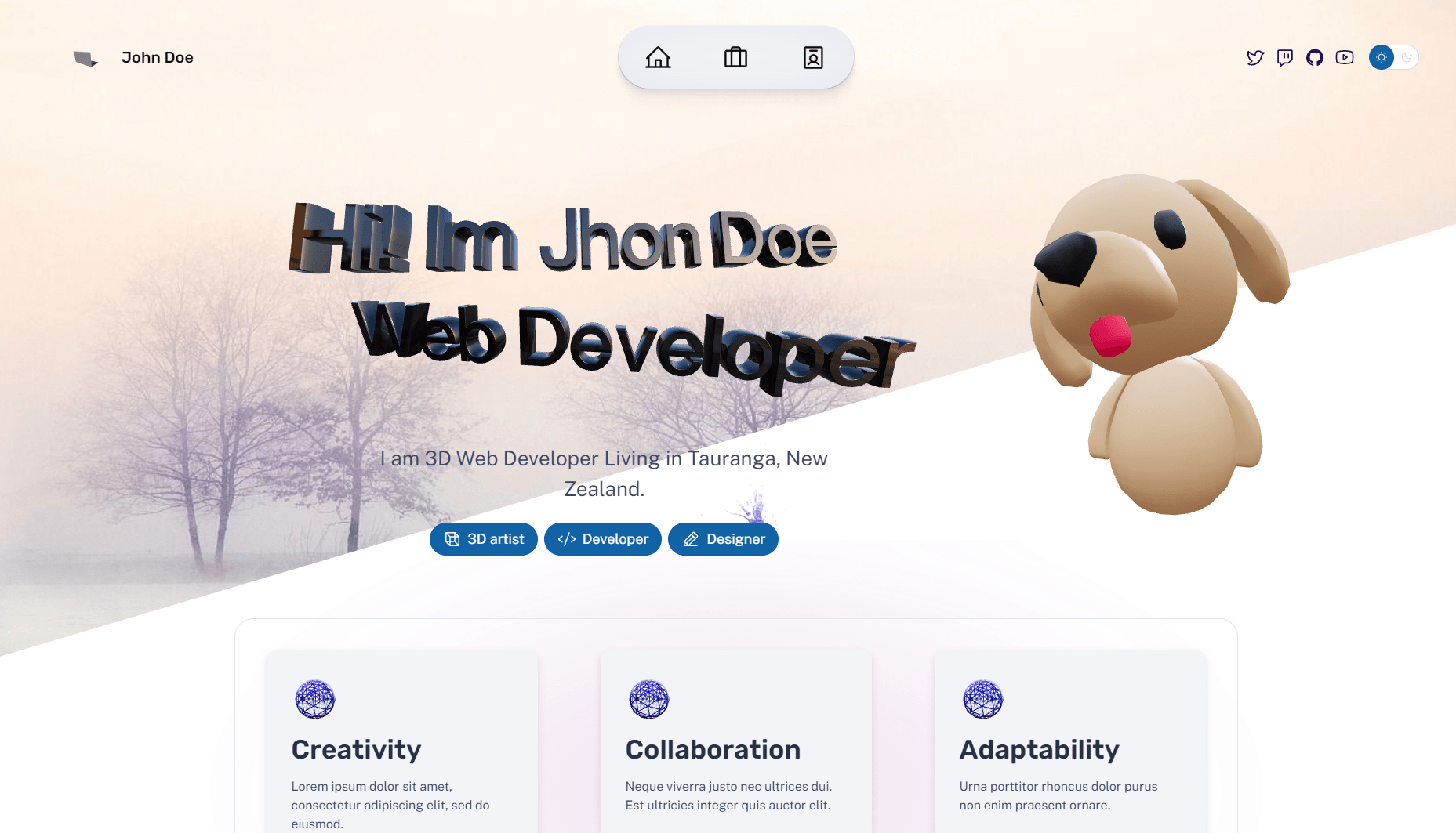1456x833 pixels.
Task: Select the Creativity card heading
Action: [x=356, y=749]
